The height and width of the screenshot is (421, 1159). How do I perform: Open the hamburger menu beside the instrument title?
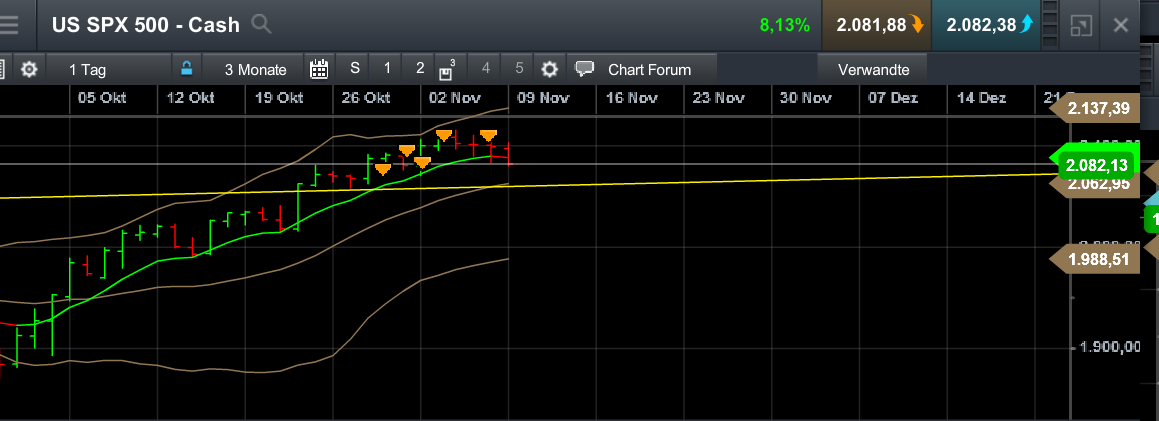pyautogui.click(x=7, y=24)
